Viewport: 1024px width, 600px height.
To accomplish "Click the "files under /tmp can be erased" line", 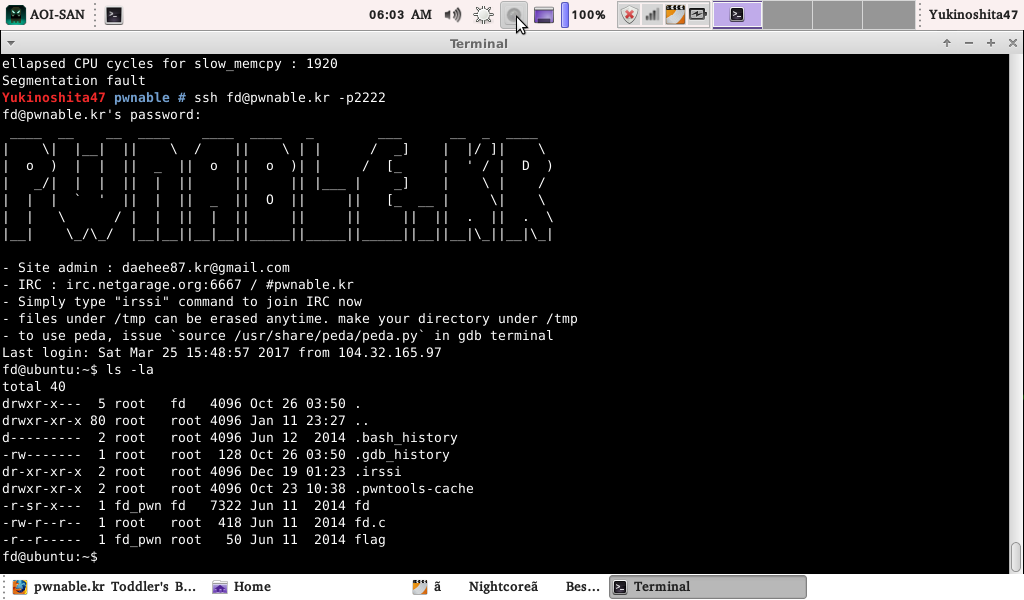I will [x=290, y=319].
